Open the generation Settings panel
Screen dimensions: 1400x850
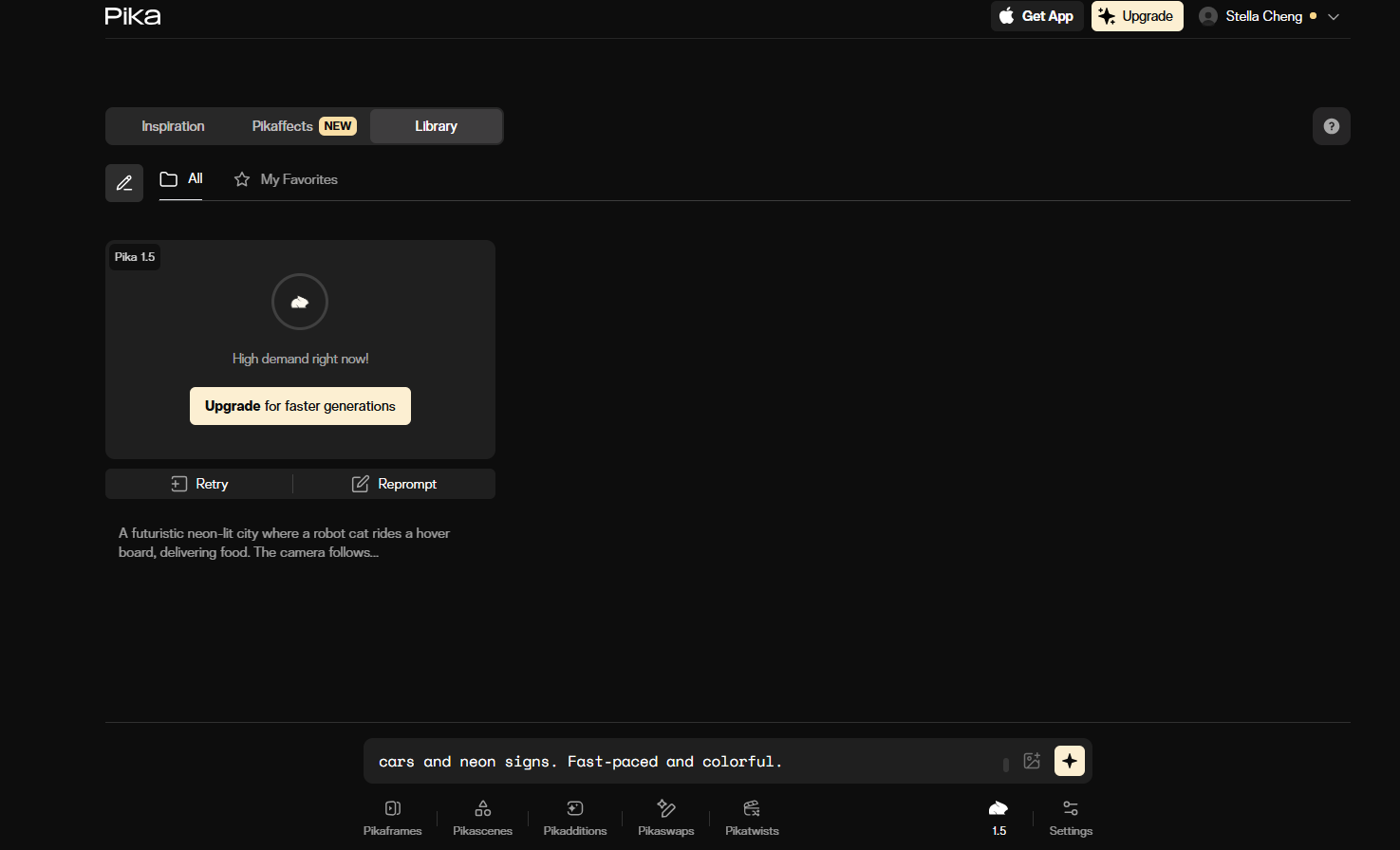coord(1071,818)
